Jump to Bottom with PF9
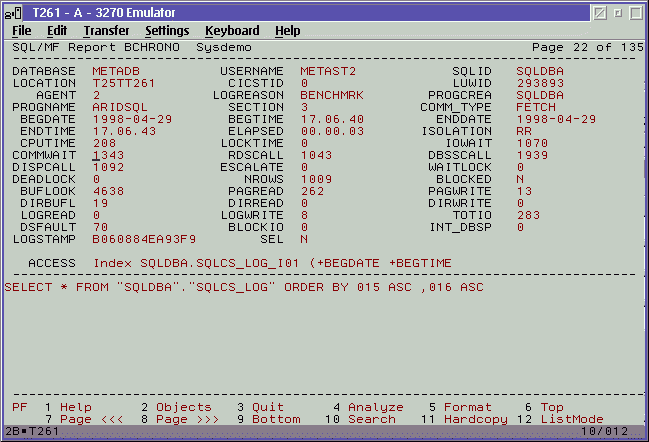Image resolution: width=649 pixels, height=442 pixels. click(276, 419)
